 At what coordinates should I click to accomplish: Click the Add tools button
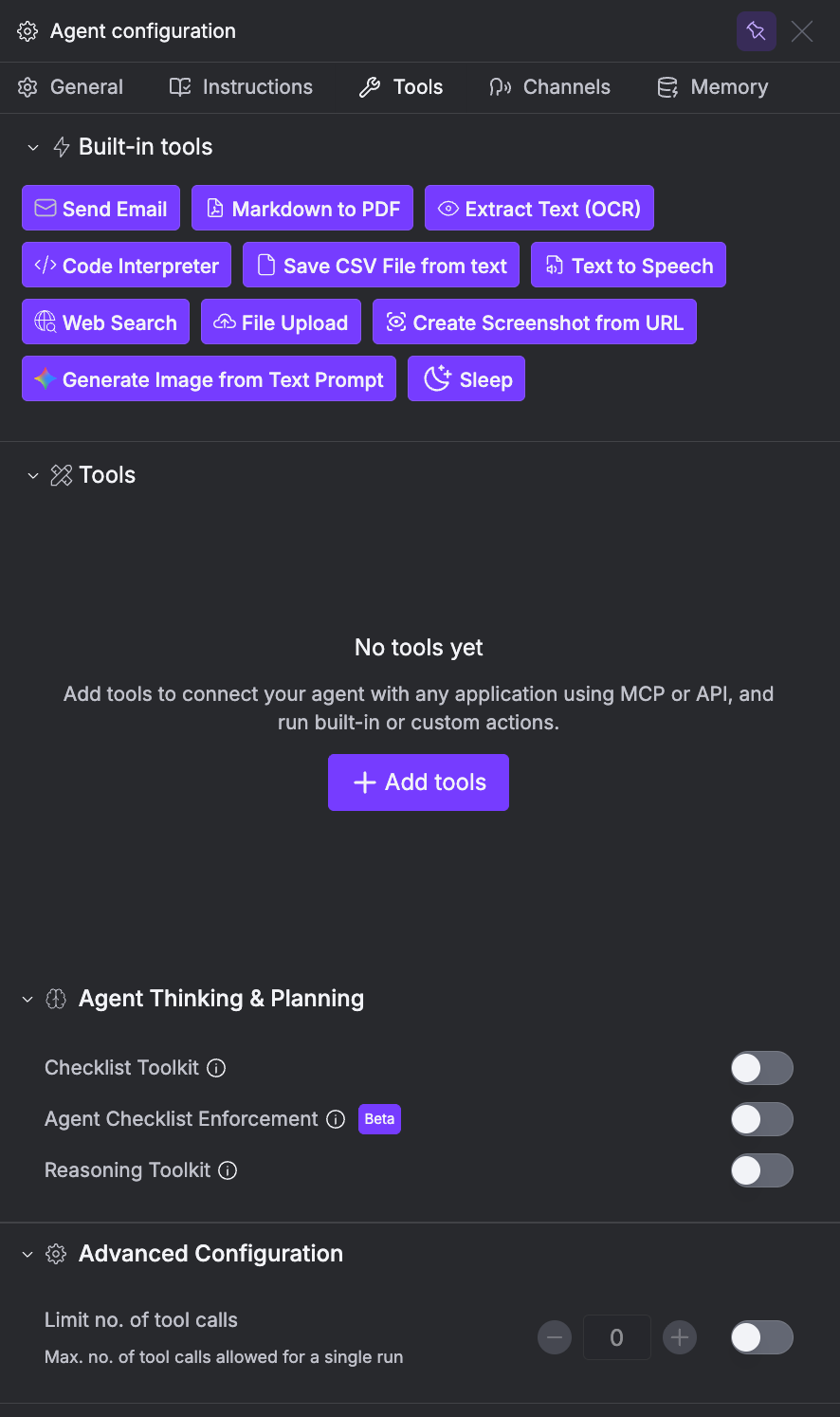coord(418,782)
